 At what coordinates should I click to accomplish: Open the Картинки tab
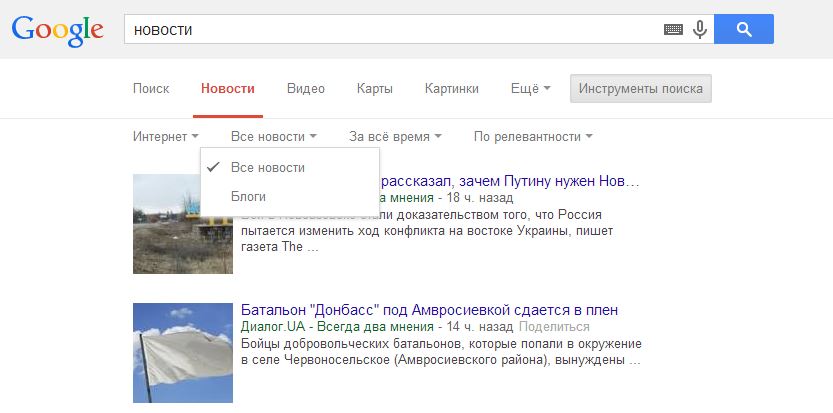[x=451, y=89]
